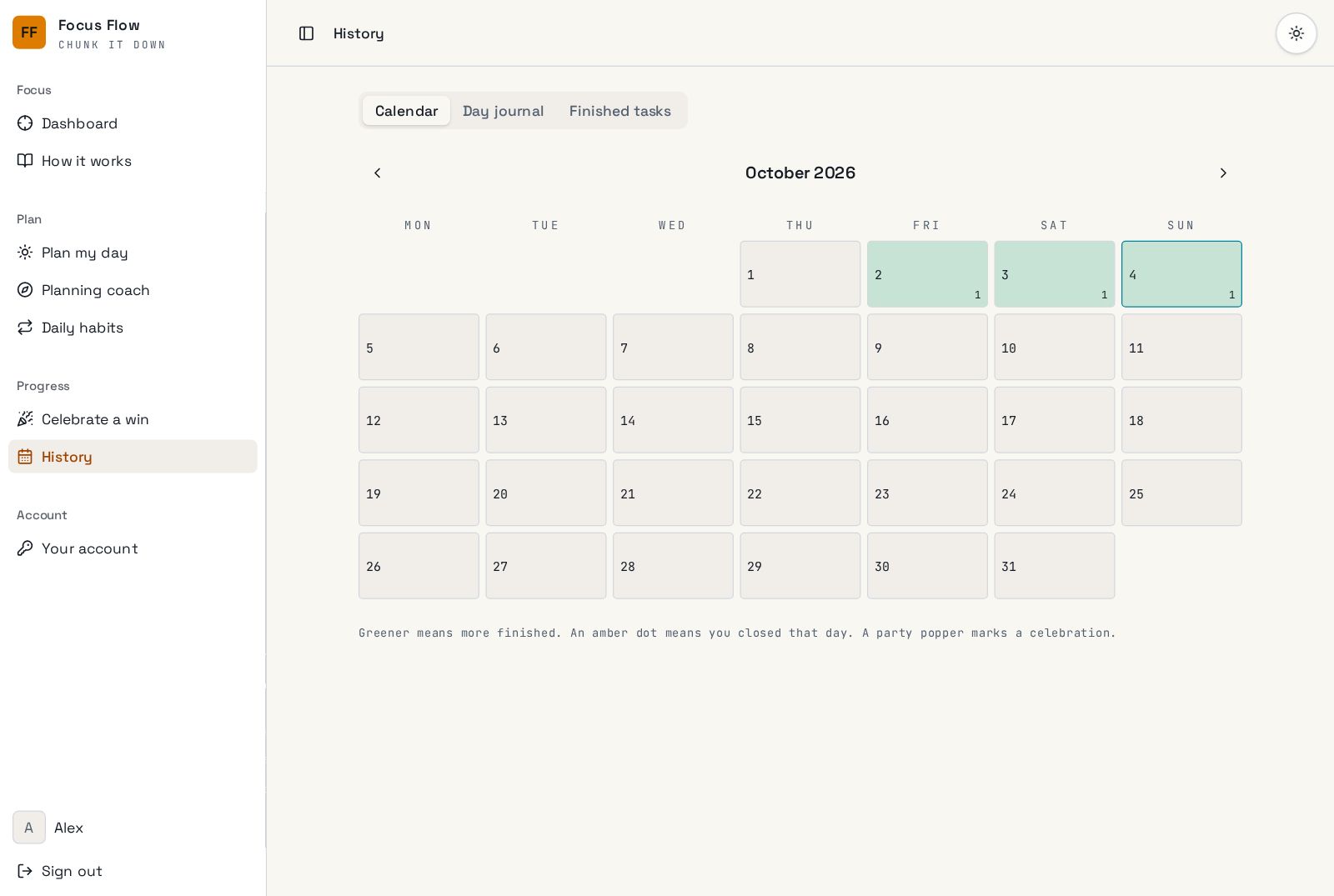Select green October 3 day cell
1334x896 pixels.
(1055, 274)
